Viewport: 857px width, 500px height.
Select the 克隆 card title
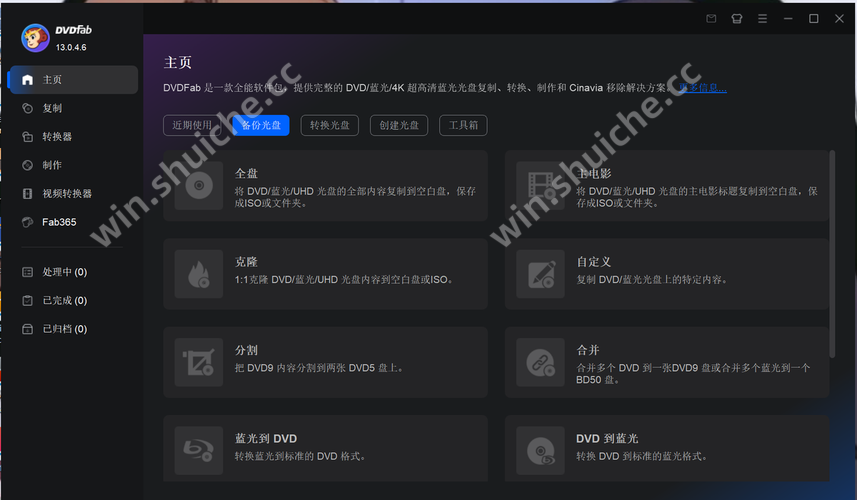click(246, 262)
